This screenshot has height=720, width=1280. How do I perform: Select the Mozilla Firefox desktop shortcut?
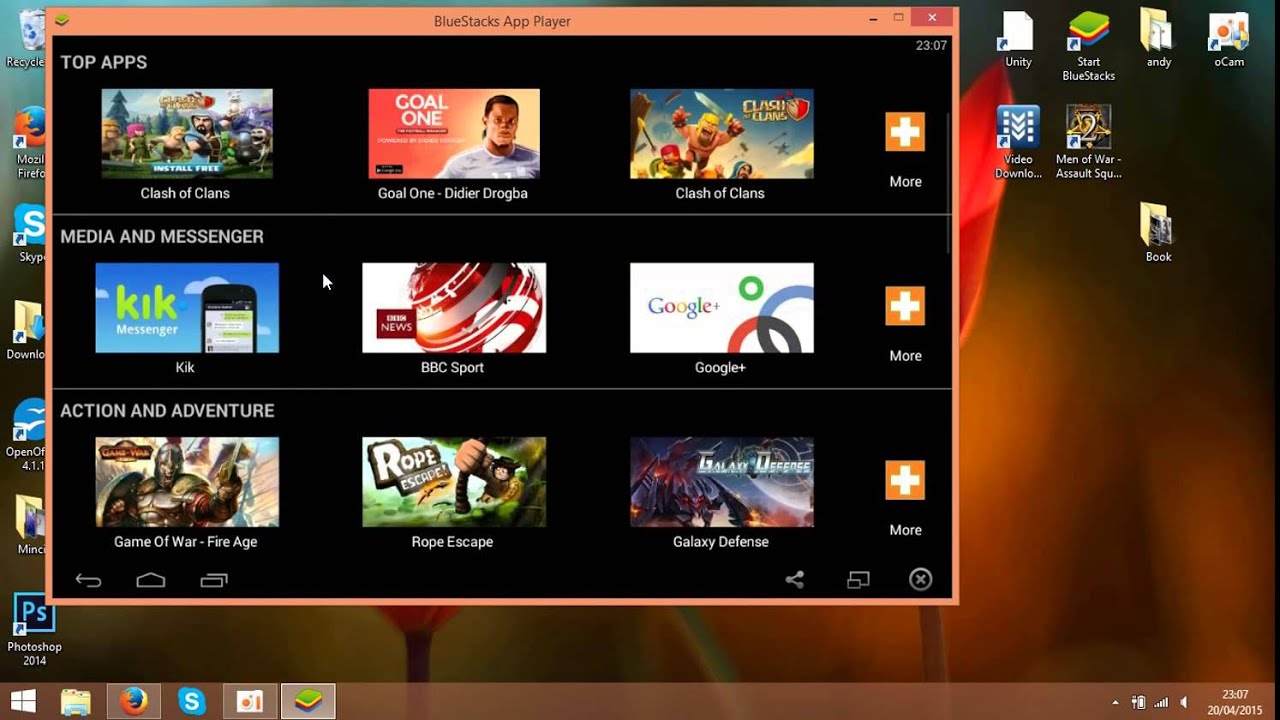(30, 143)
